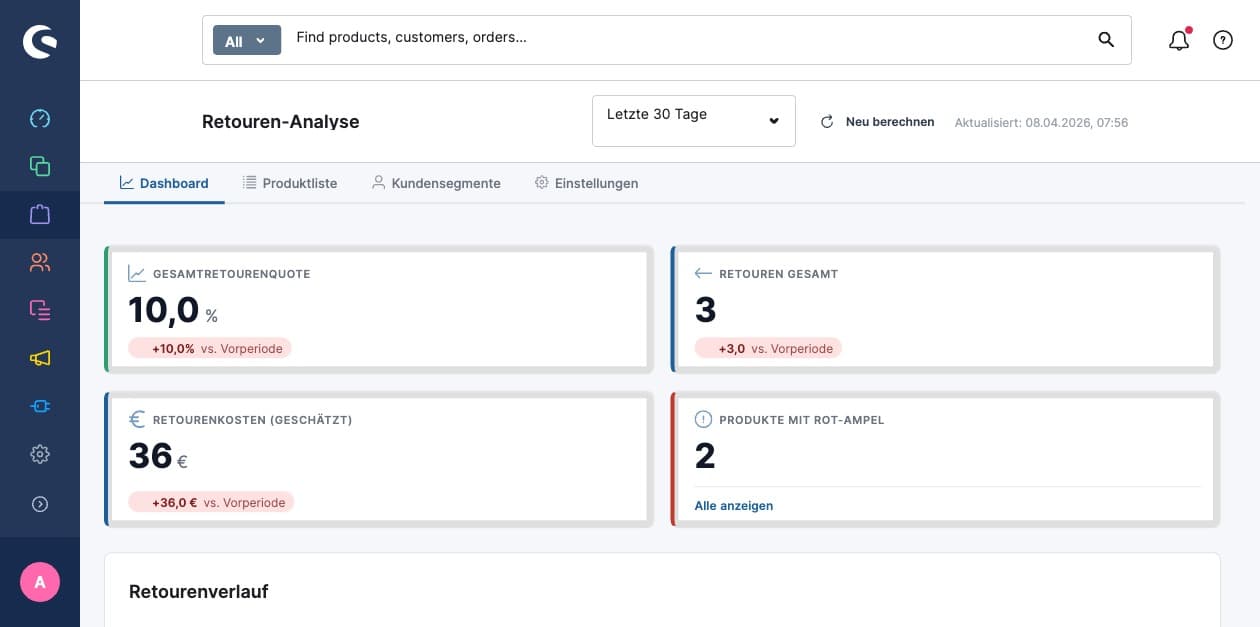The image size is (1260, 627).
Task: Open the user avatar A menu
Action: (x=40, y=582)
